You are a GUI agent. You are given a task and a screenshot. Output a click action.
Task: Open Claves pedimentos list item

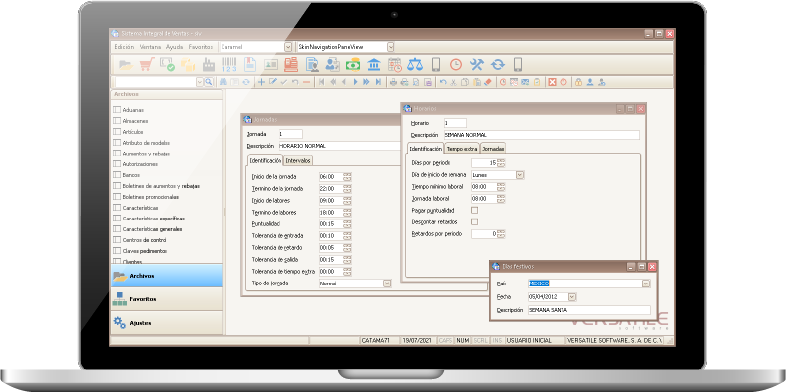(x=145, y=251)
